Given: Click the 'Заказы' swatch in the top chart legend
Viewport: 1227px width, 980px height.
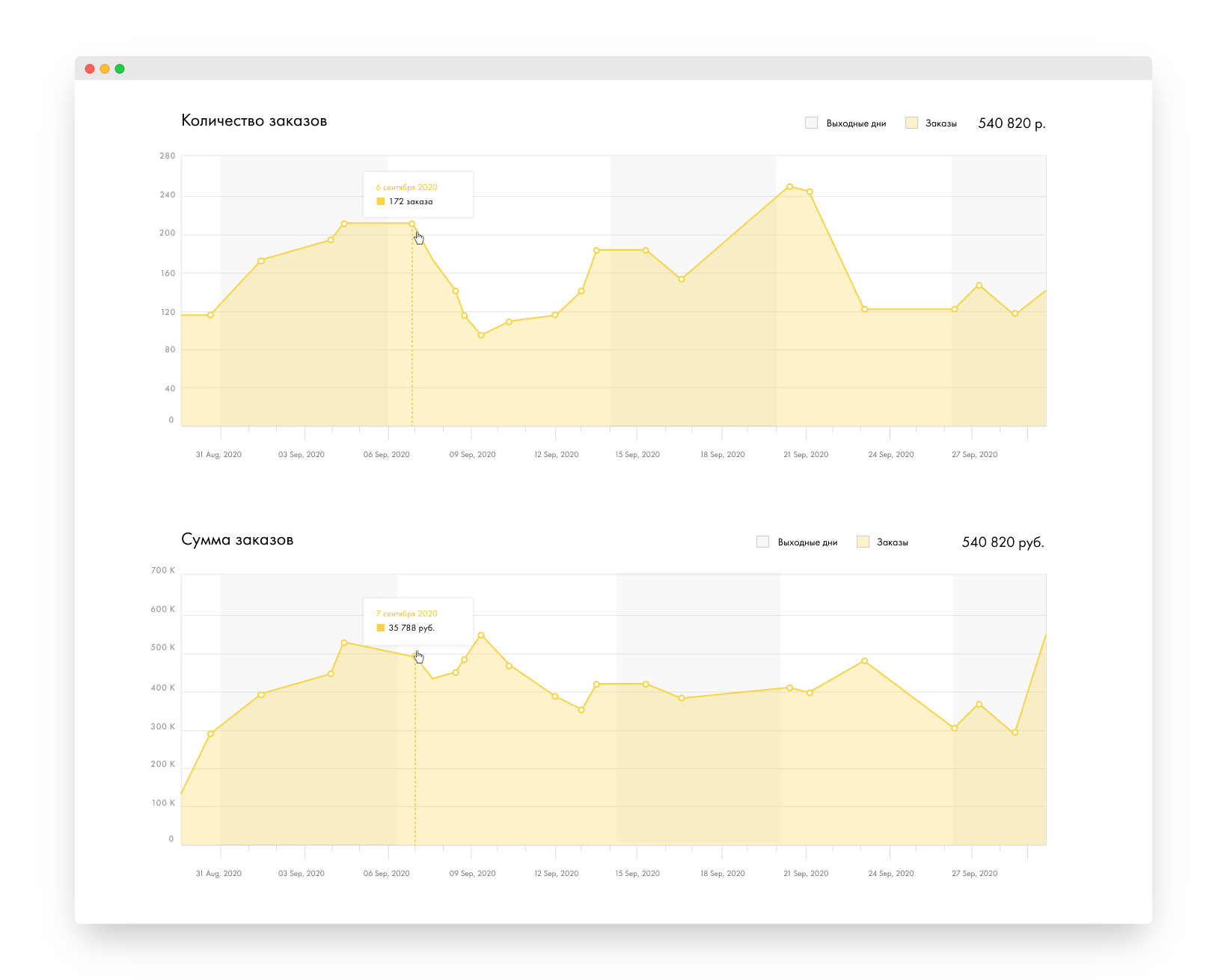Looking at the screenshot, I should click(911, 123).
